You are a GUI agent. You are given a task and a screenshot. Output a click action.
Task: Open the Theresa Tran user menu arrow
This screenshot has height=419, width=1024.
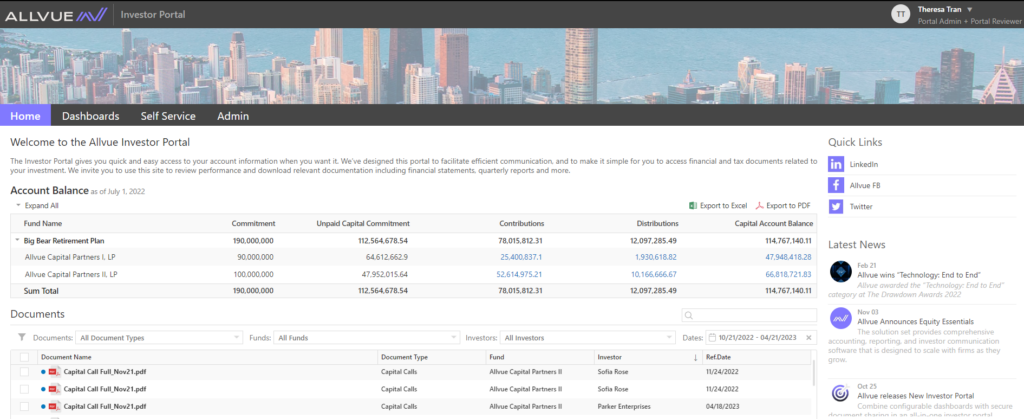pyautogui.click(x=970, y=10)
